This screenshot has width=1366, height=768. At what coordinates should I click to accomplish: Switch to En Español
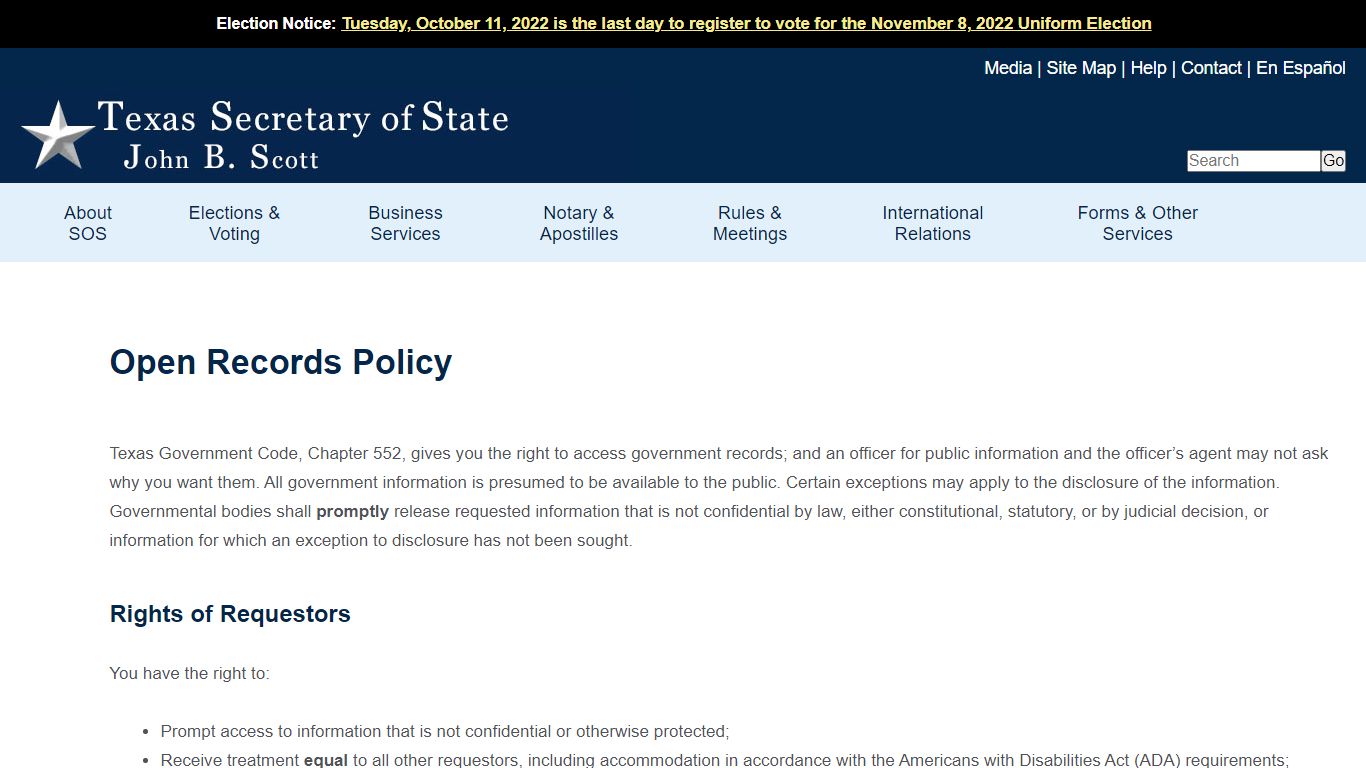[1301, 68]
